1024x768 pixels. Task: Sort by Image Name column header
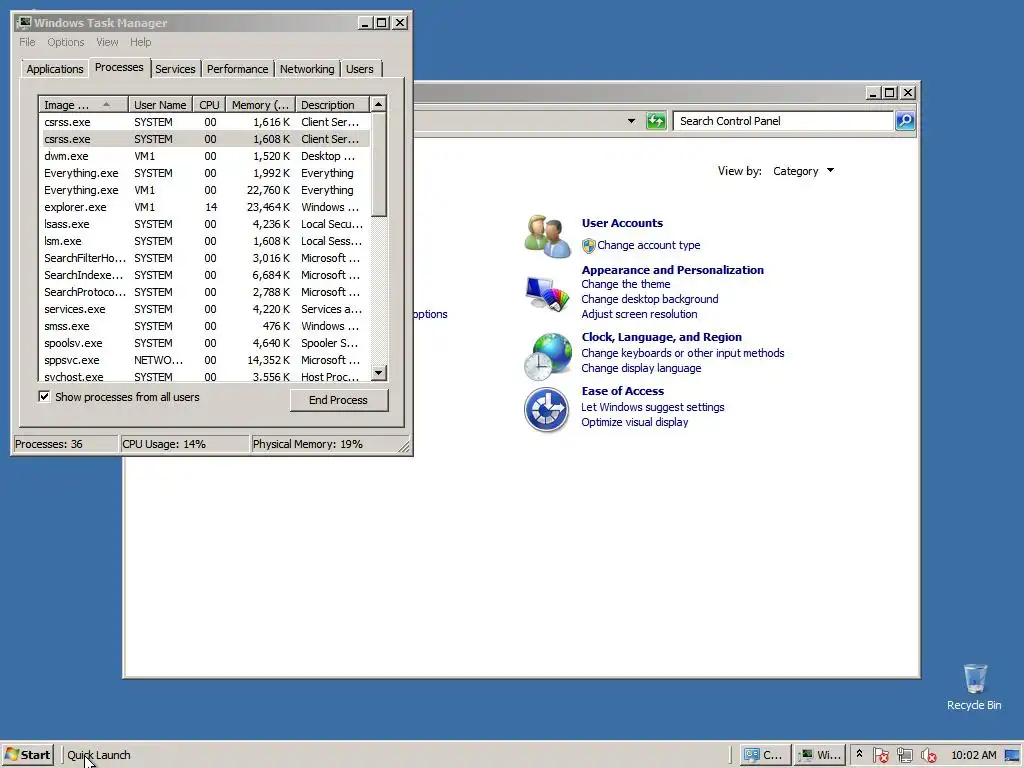83,104
